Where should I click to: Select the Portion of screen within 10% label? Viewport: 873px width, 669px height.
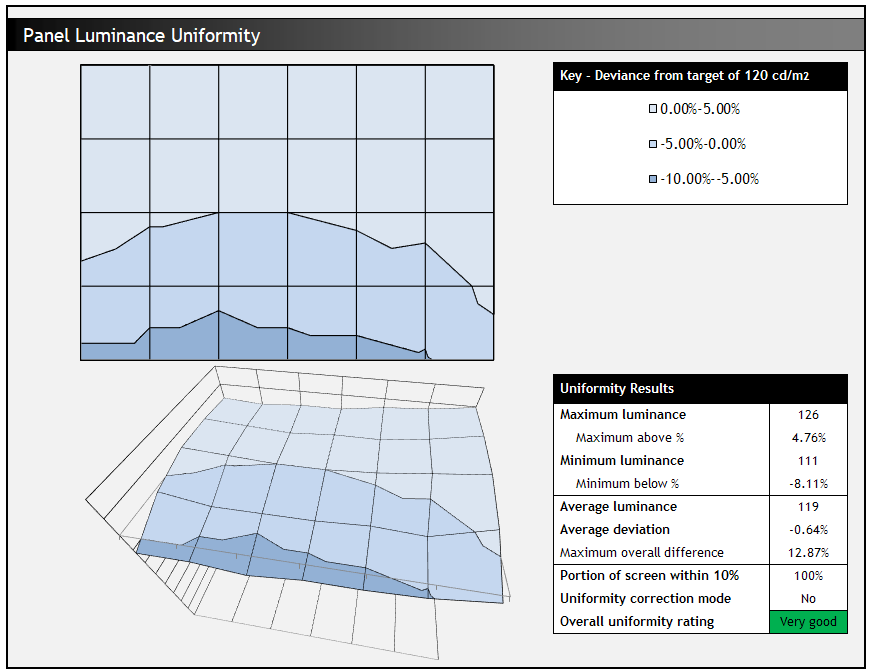pos(649,576)
